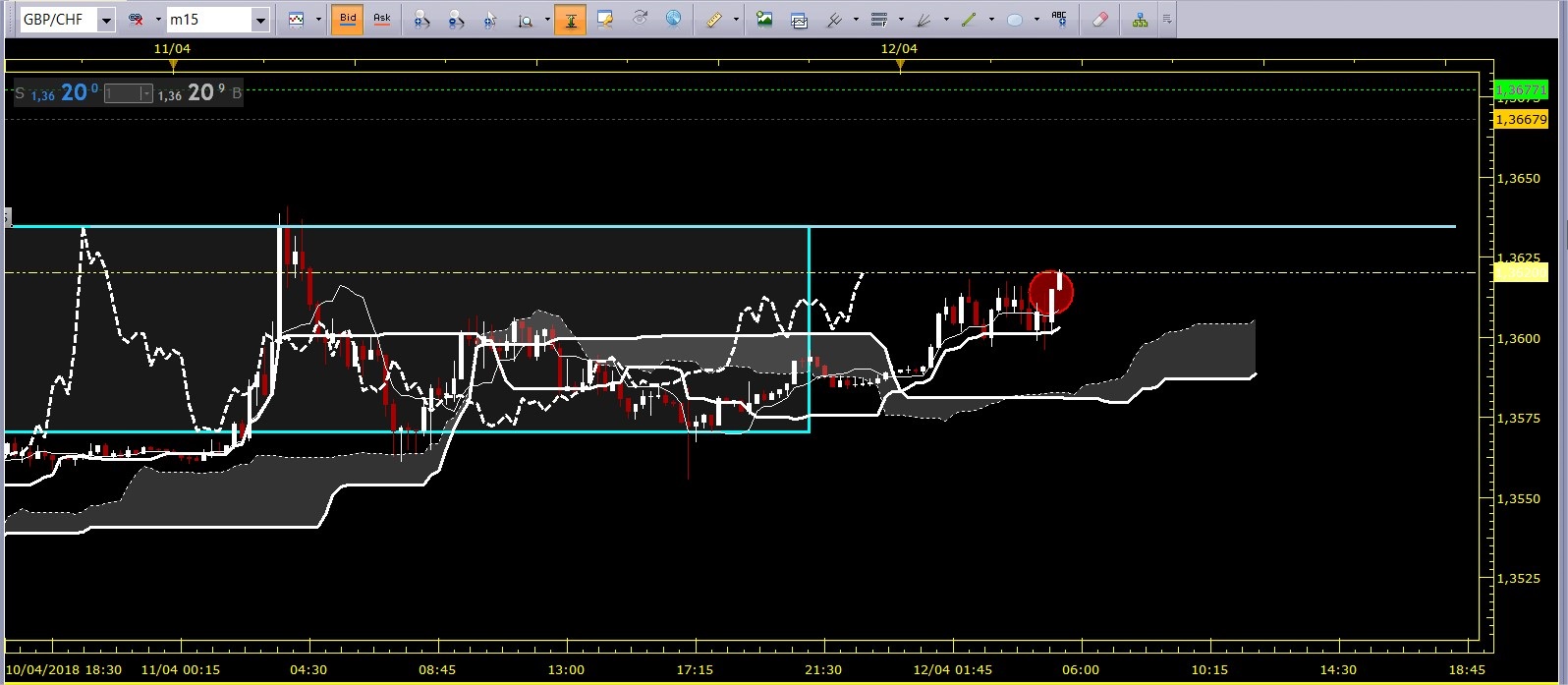Screen dimensions: 1568x685
Task: Toggle the Ask price display
Action: coord(382,19)
